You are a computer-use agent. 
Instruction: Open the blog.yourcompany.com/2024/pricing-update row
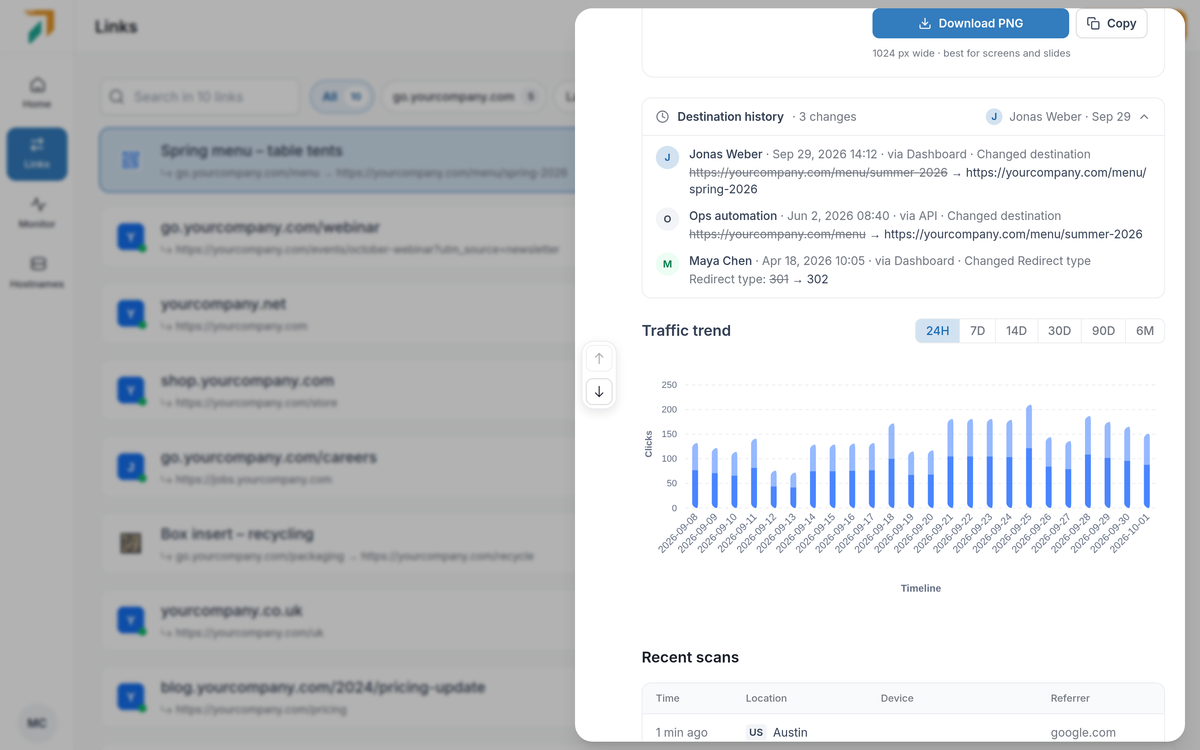coord(338,698)
